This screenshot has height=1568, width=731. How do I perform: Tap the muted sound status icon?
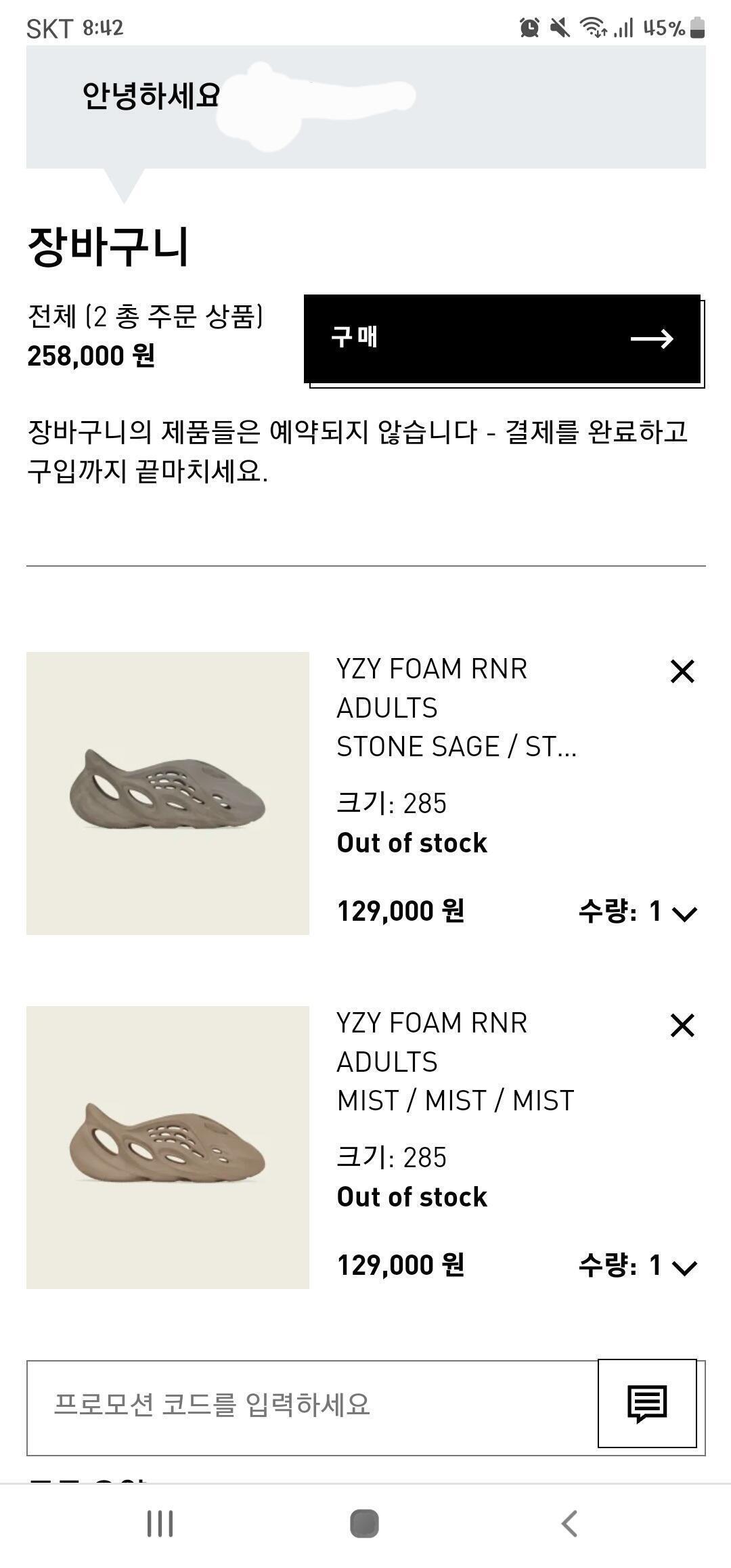(x=560, y=28)
